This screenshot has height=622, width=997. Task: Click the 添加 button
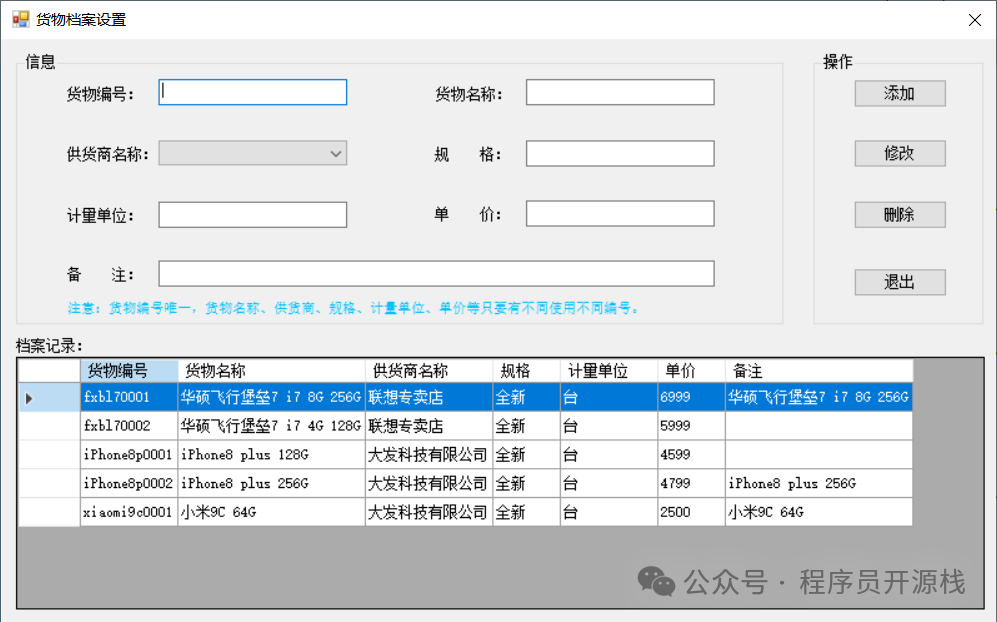(x=899, y=94)
